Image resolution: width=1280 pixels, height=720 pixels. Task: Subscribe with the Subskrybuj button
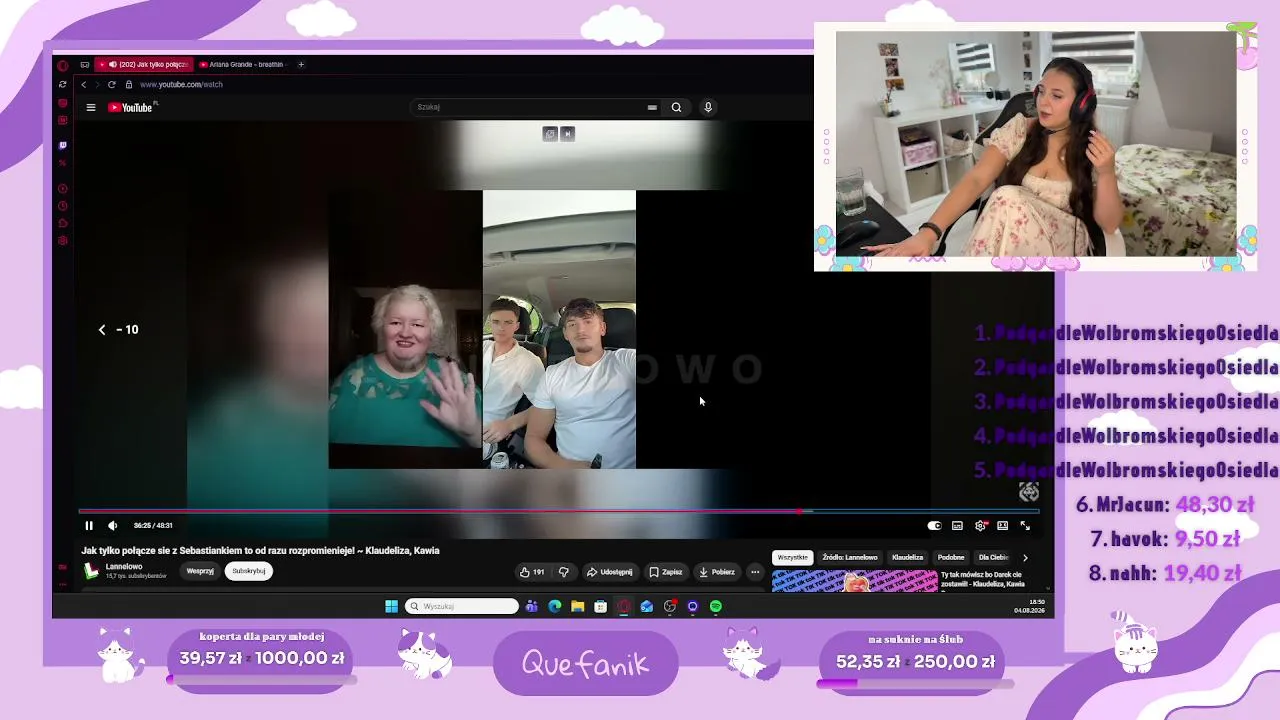pyautogui.click(x=248, y=571)
